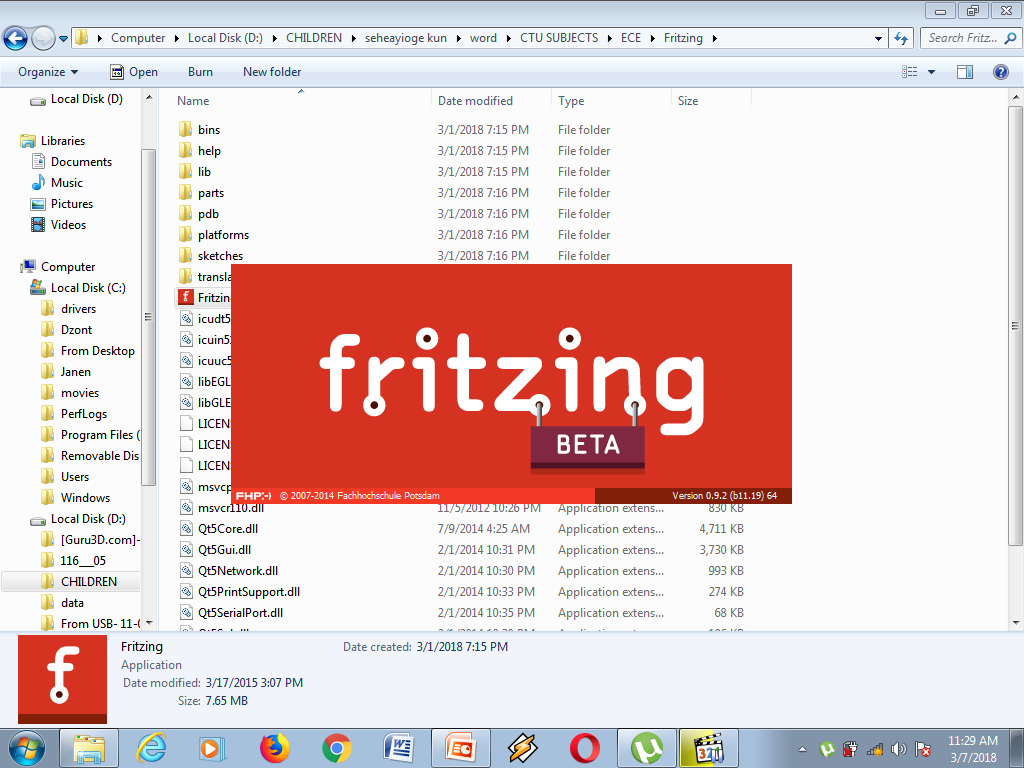The width and height of the screenshot is (1024, 768).
Task: Open Microsoft Word from the taskbar
Action: pos(398,748)
